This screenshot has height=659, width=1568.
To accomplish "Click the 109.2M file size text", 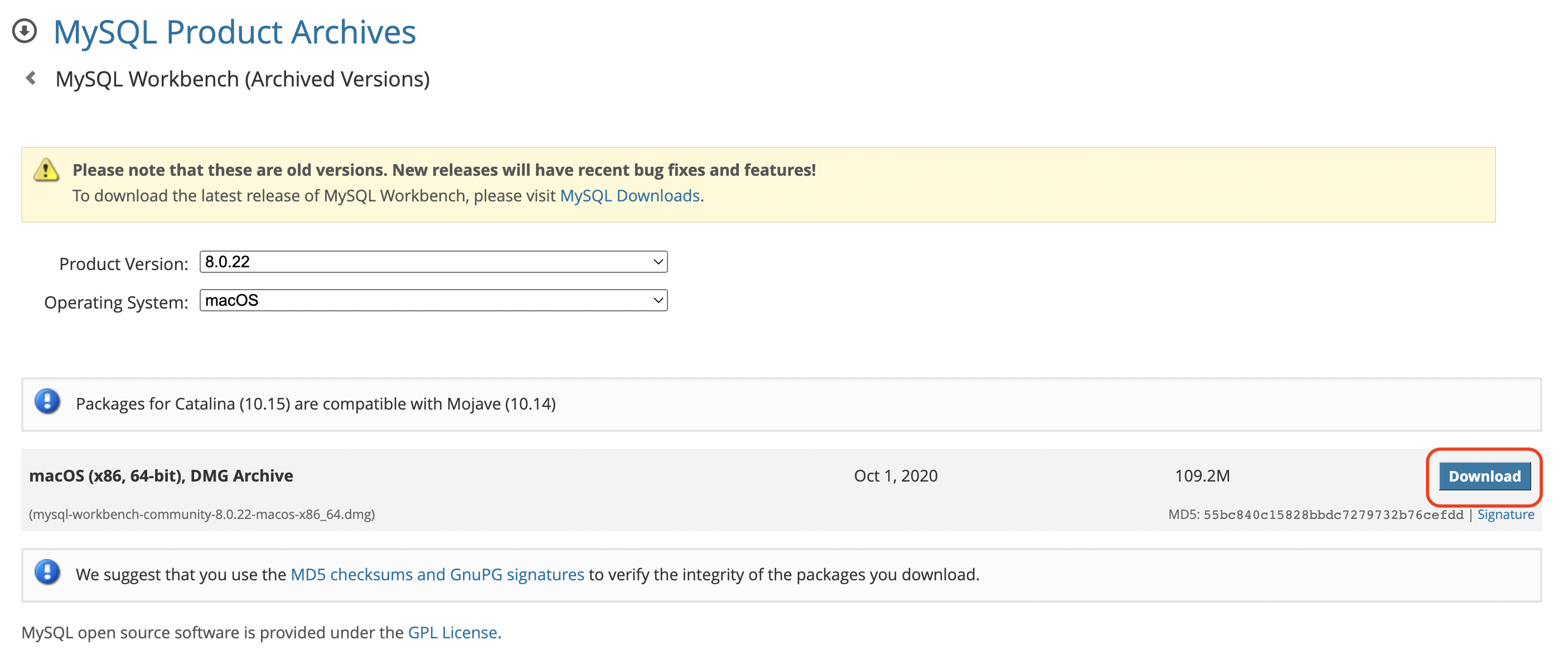I will [x=1202, y=475].
